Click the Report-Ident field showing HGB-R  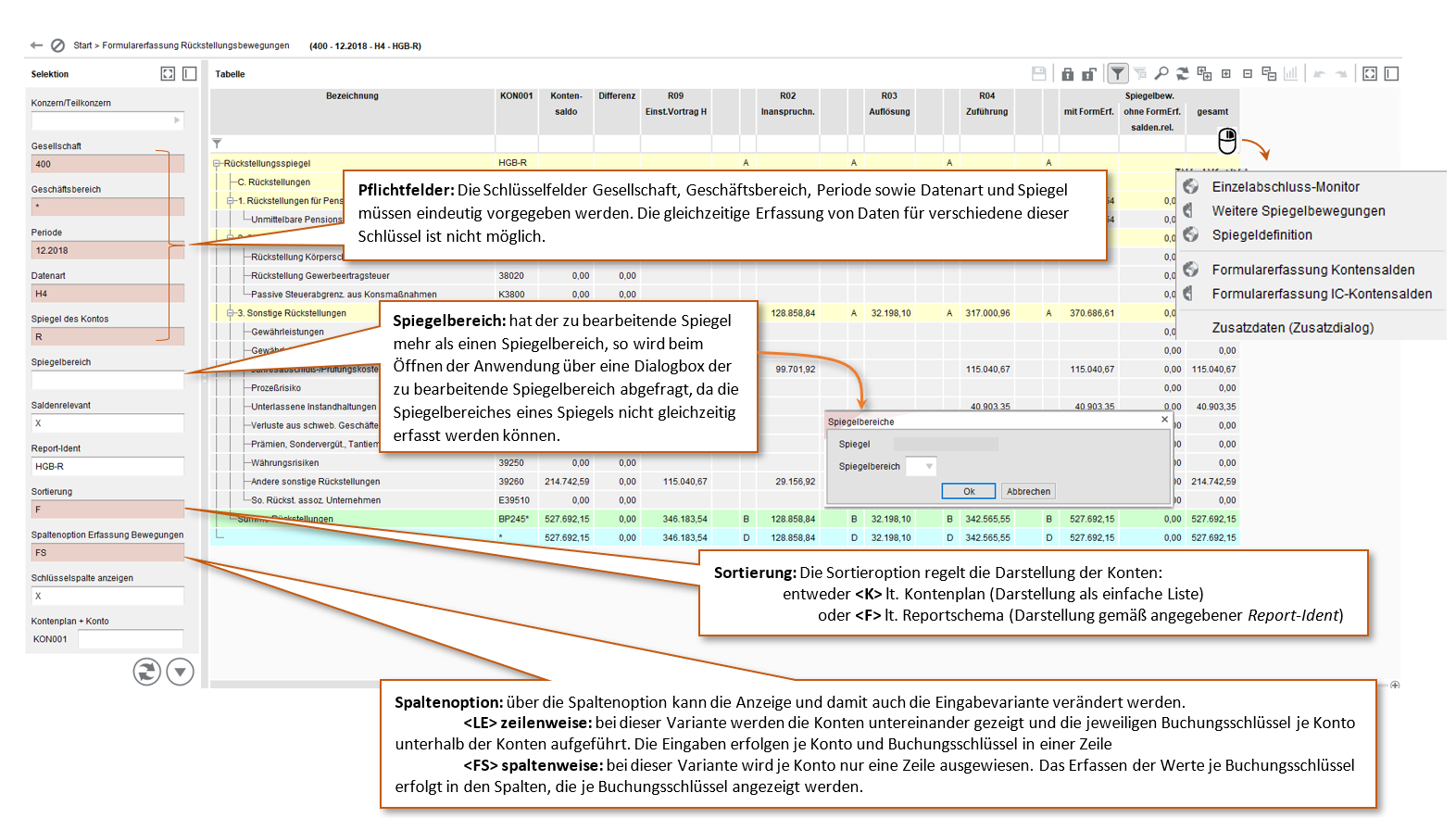(107, 466)
